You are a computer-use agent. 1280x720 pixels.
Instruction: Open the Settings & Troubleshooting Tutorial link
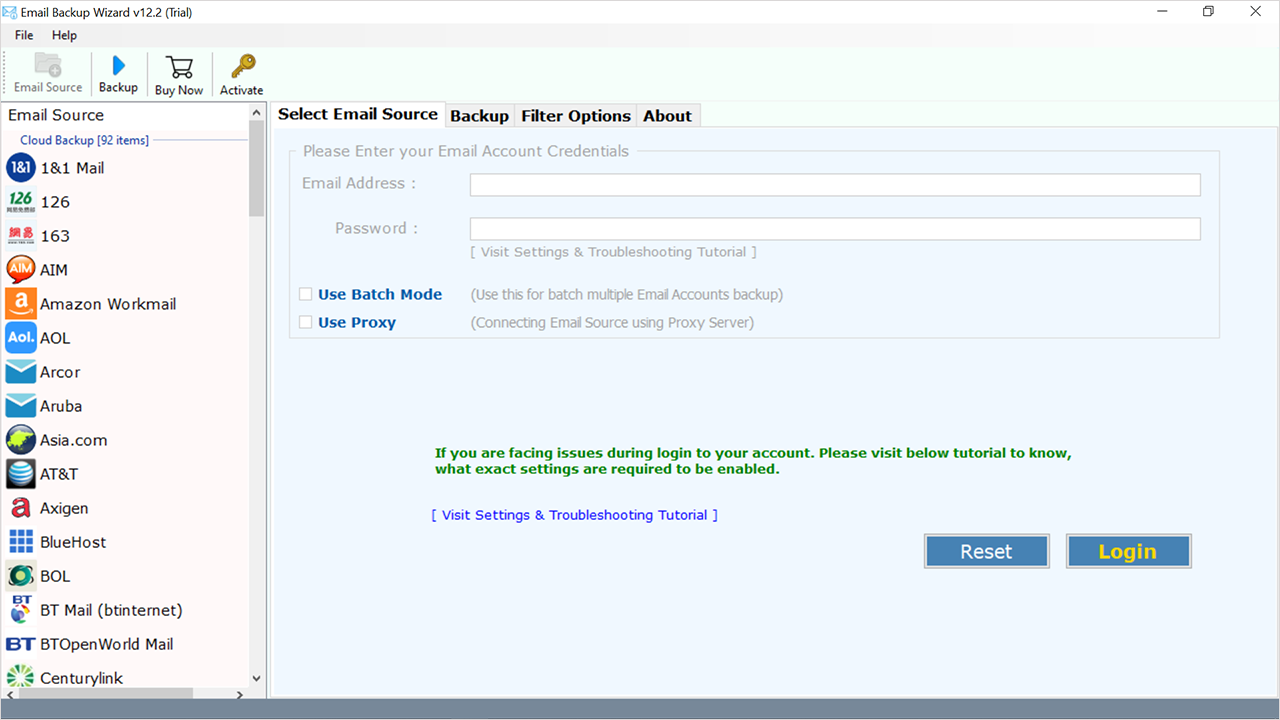573,514
